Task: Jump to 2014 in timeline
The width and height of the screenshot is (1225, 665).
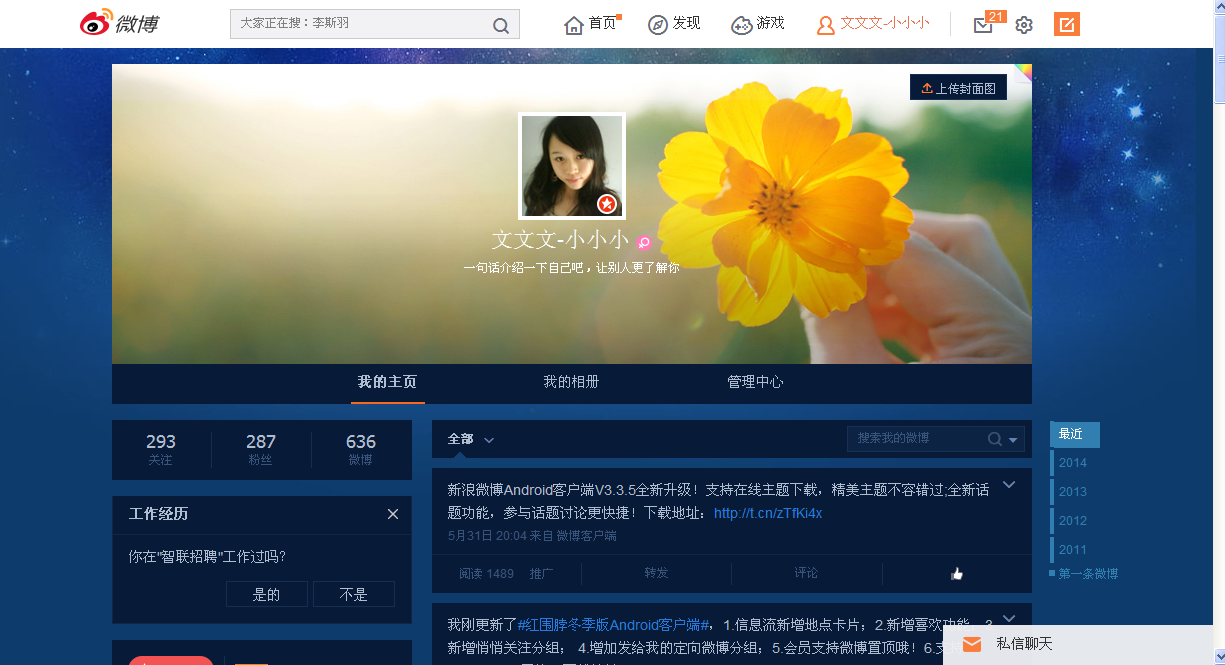Action: click(x=1072, y=463)
